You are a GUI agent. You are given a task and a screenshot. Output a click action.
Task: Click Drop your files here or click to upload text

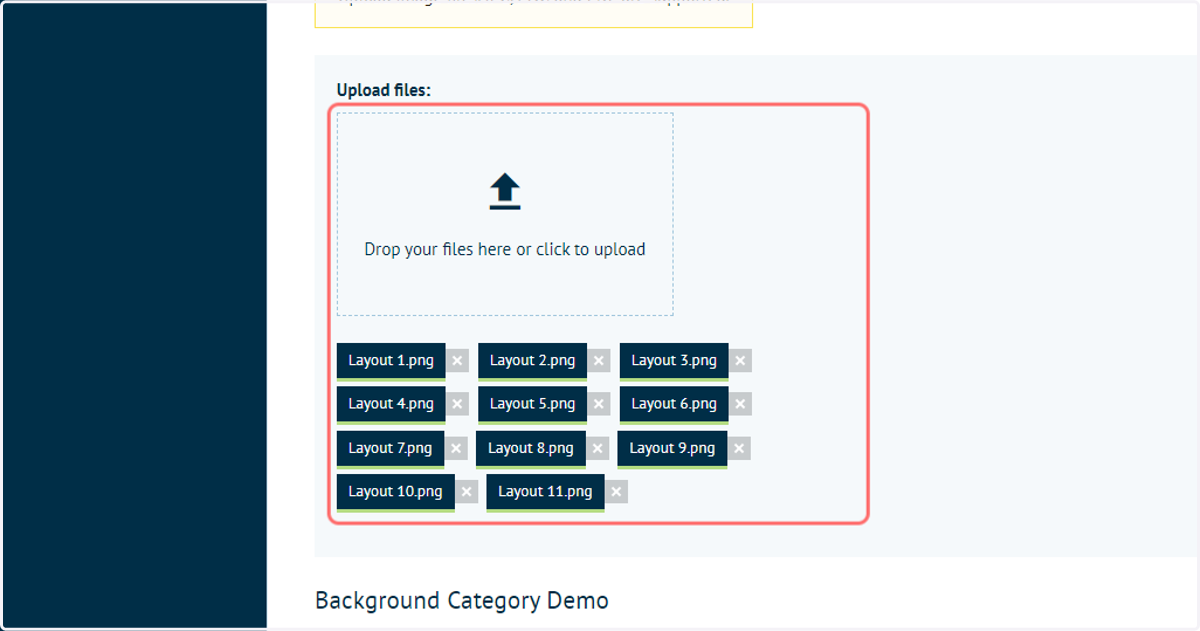[x=505, y=250]
